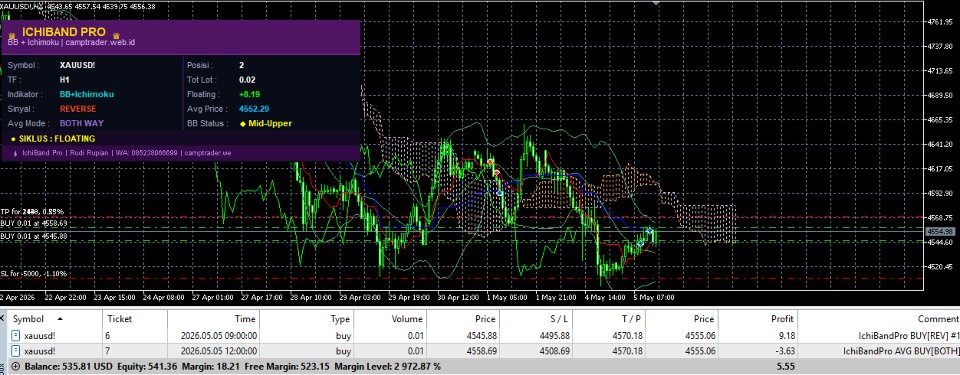The width and height of the screenshot is (960, 375).
Task: Click chart label BUY 0.01 at 4545.88
Action: pos(34,236)
